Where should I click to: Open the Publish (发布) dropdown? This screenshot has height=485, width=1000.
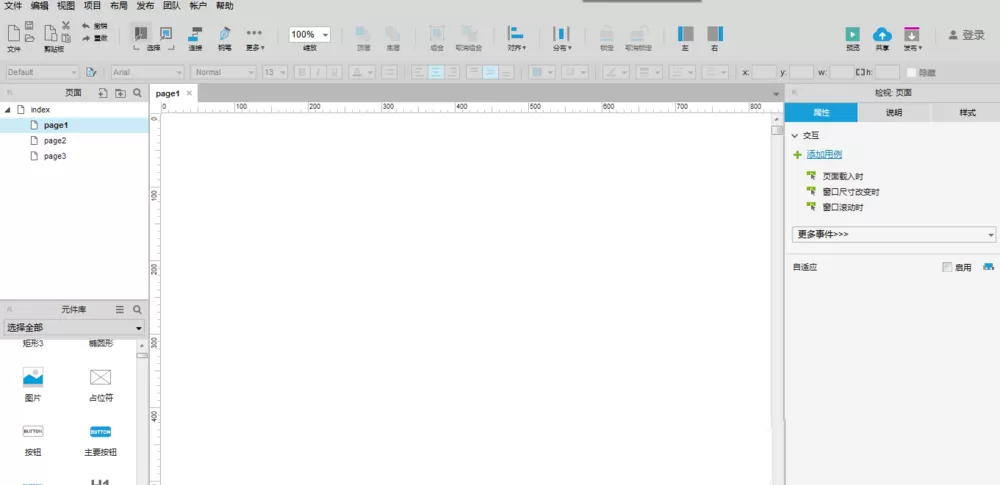click(912, 38)
